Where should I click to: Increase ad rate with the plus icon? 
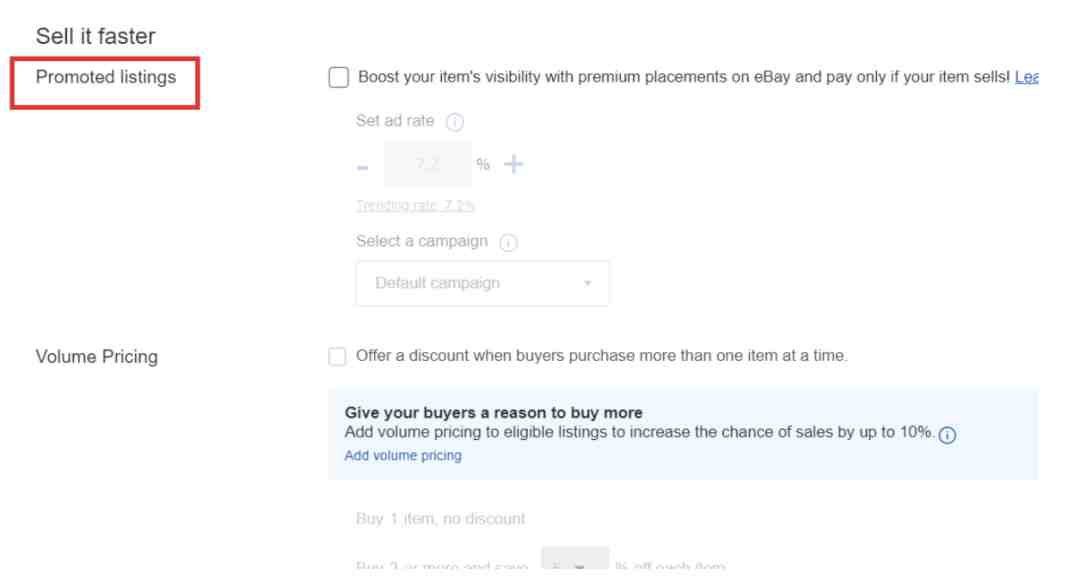coord(514,164)
